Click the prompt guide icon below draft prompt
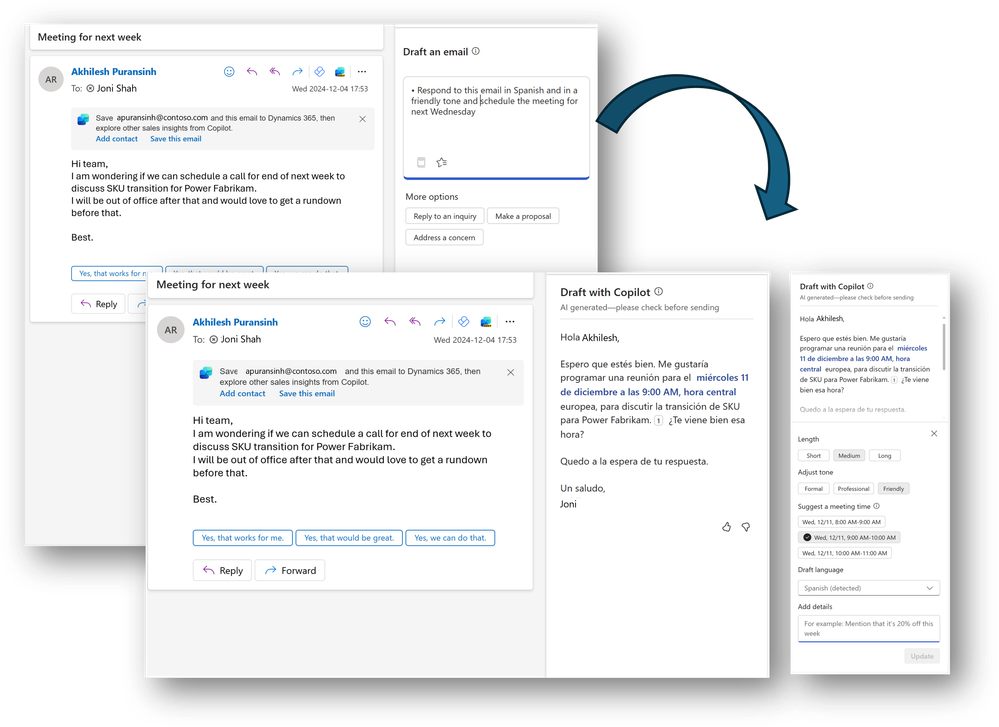Viewport: 999px width, 727px height. point(421,162)
